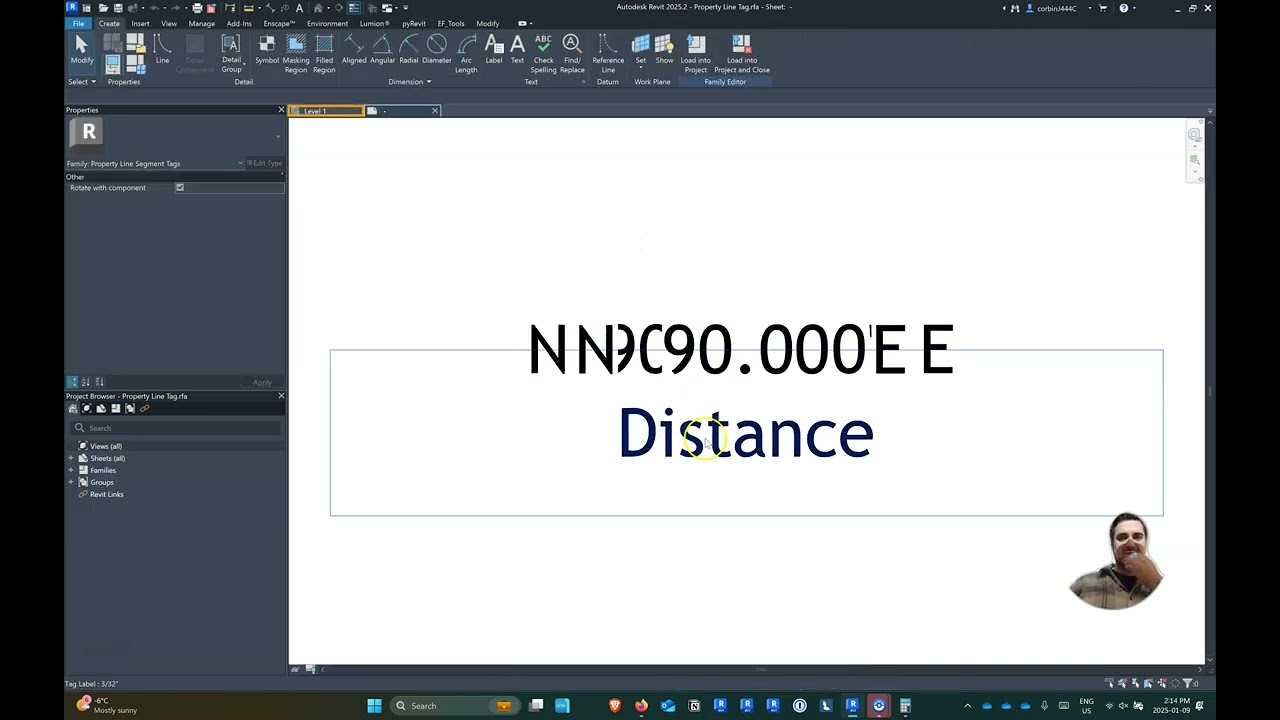Viewport: 1280px width, 720px height.
Task: Show the work plane
Action: [664, 49]
